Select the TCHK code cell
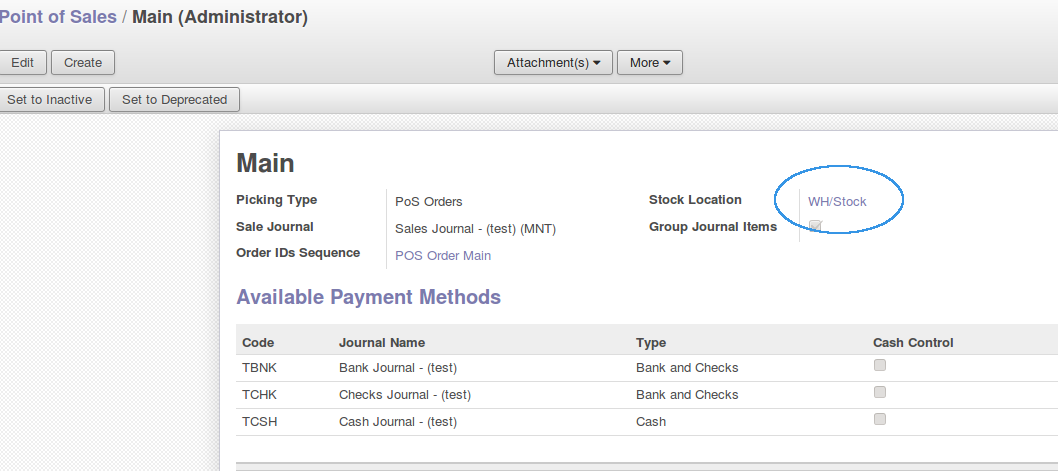This screenshot has height=471, width=1058. 260,395
